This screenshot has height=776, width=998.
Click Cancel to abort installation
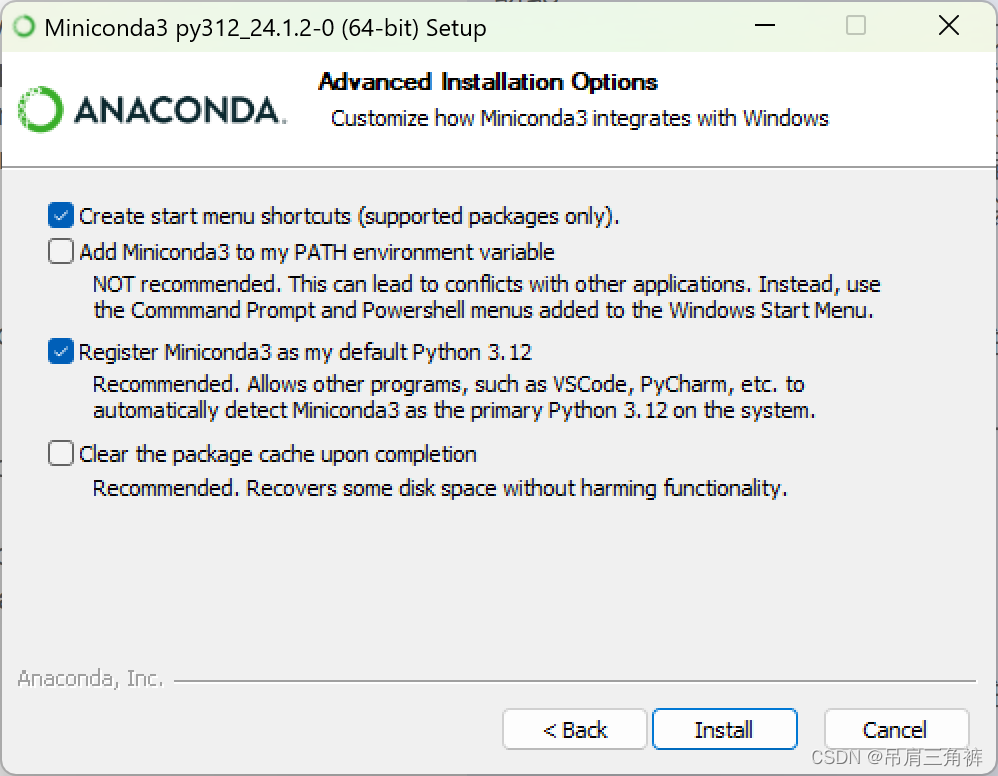coord(896,729)
